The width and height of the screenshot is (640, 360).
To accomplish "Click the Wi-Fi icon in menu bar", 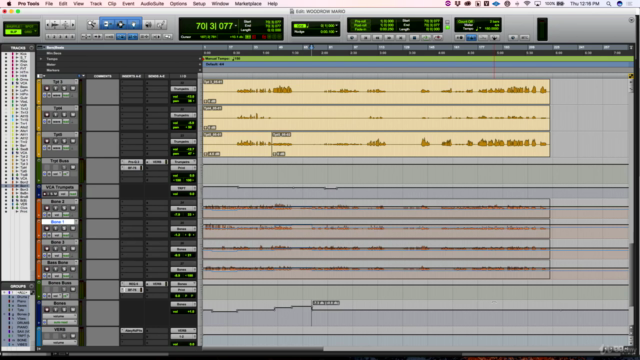I will click(527, 4).
